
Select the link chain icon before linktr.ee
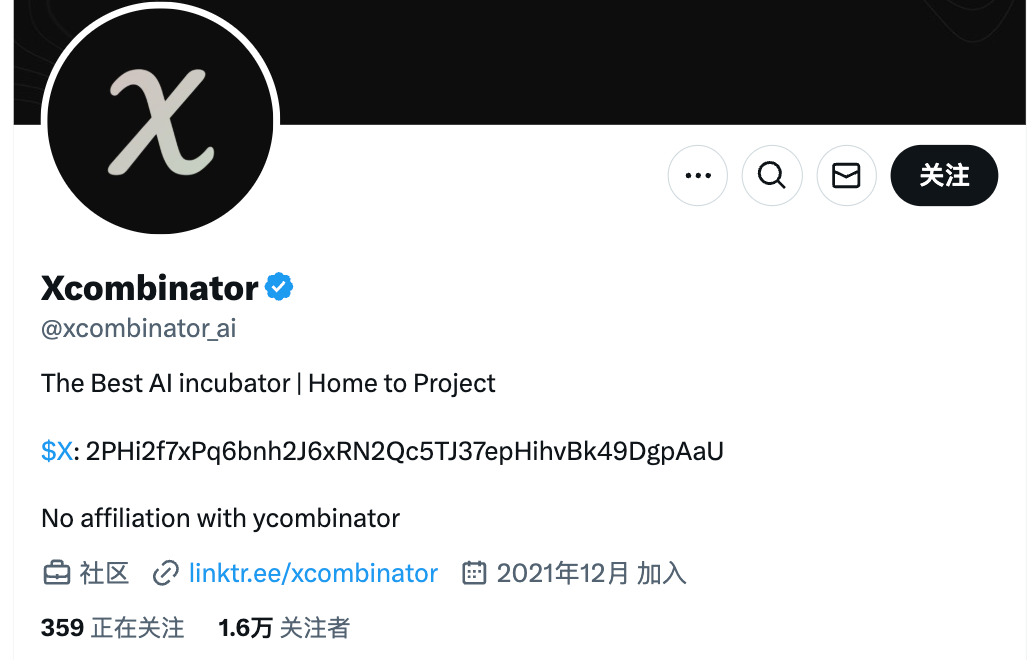click(x=163, y=572)
